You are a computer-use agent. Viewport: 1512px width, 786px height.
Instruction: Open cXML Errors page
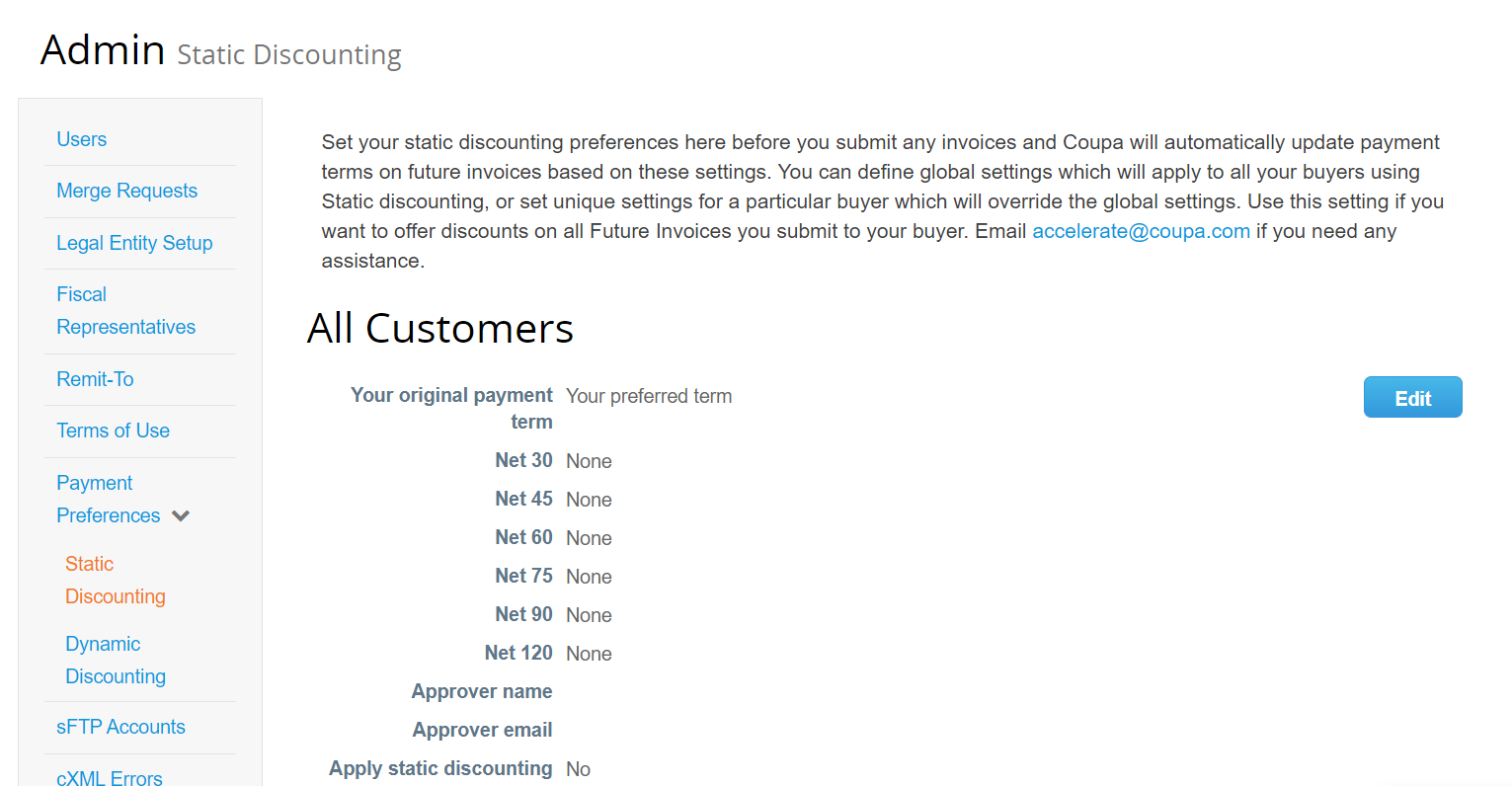110,777
